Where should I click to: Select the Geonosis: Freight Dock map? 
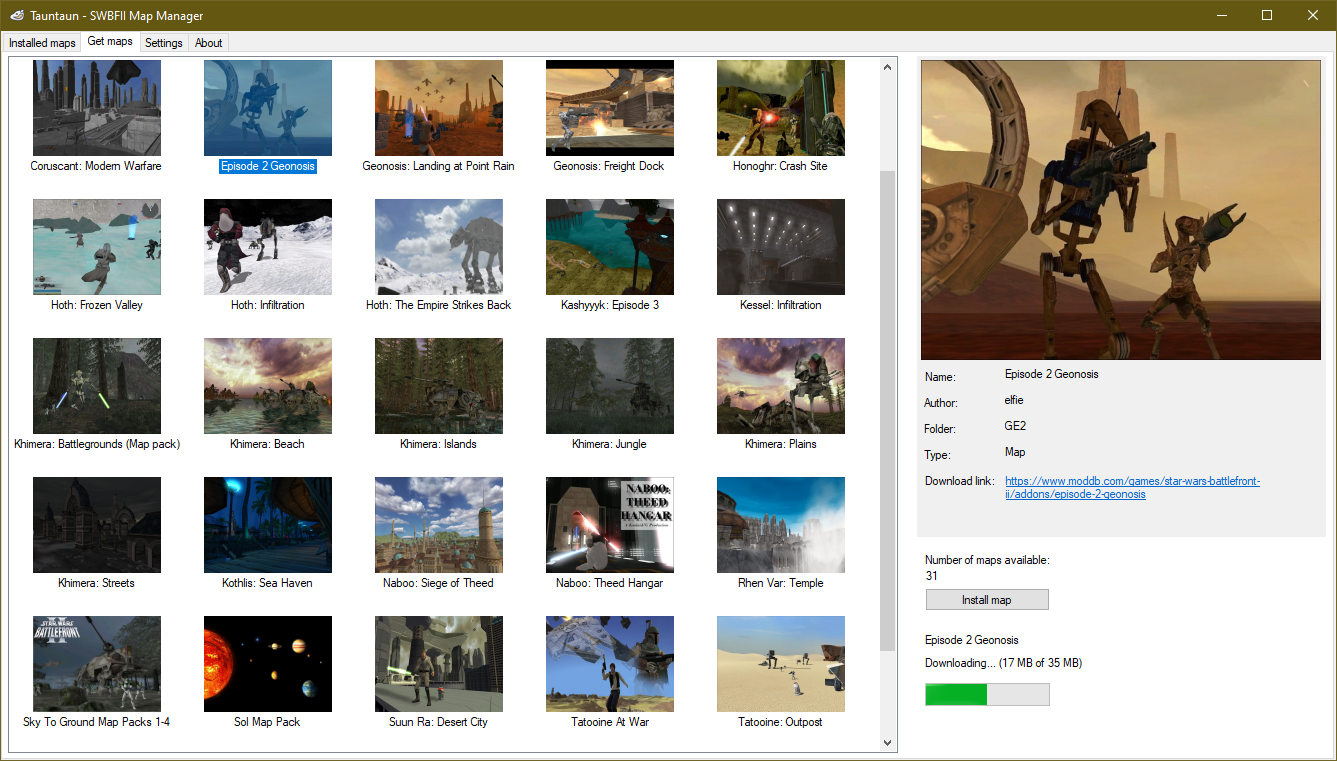(x=609, y=107)
